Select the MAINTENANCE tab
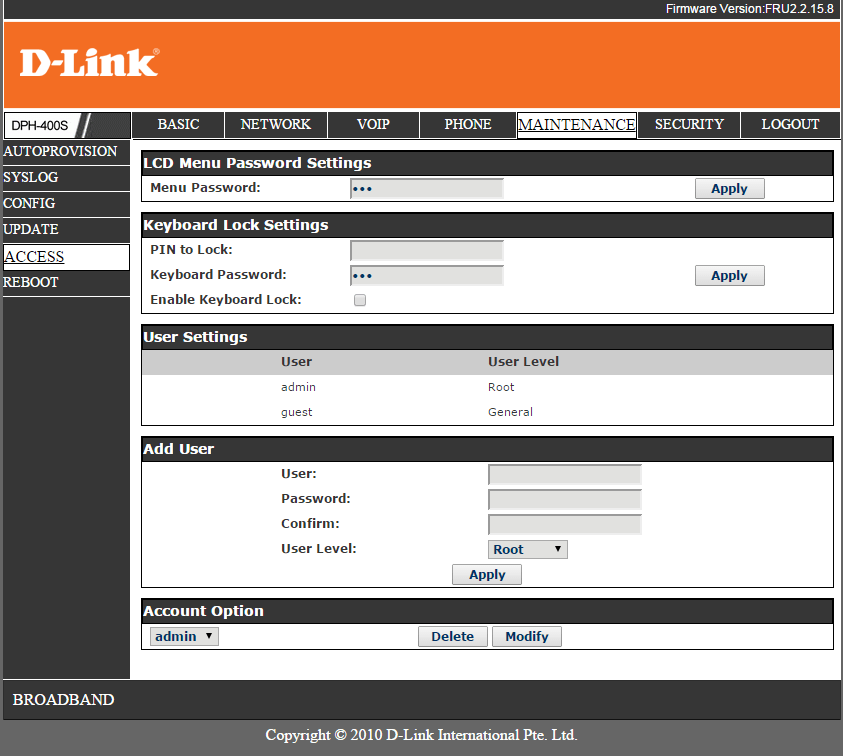 [576, 125]
